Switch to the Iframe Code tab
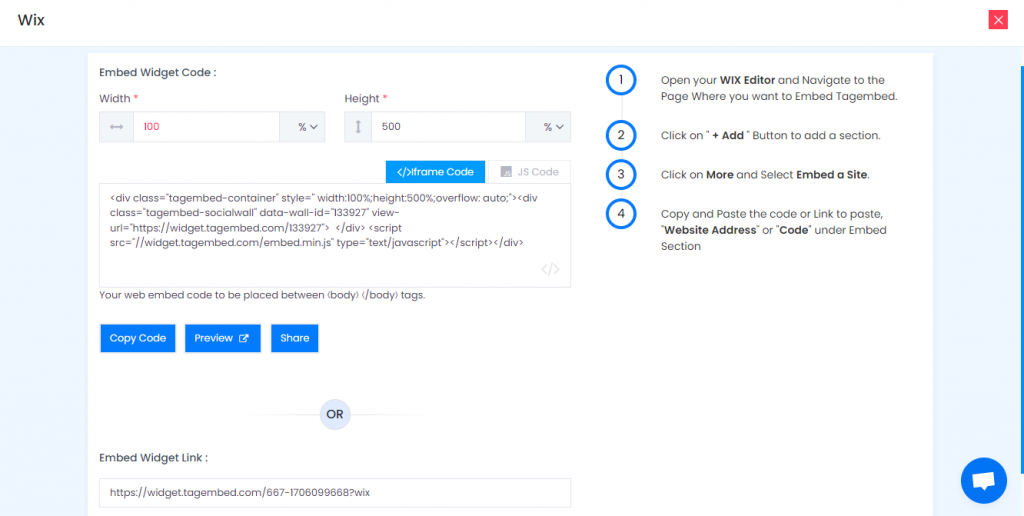The image size is (1024, 516). click(x=436, y=172)
